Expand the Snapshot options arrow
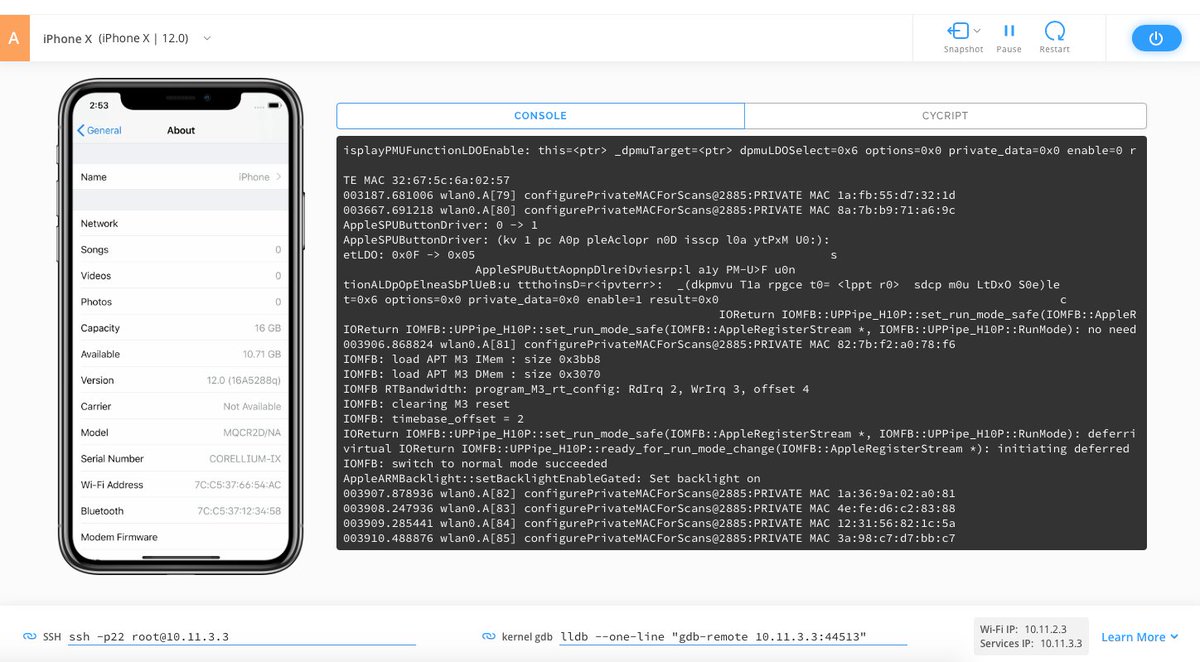 [977, 31]
